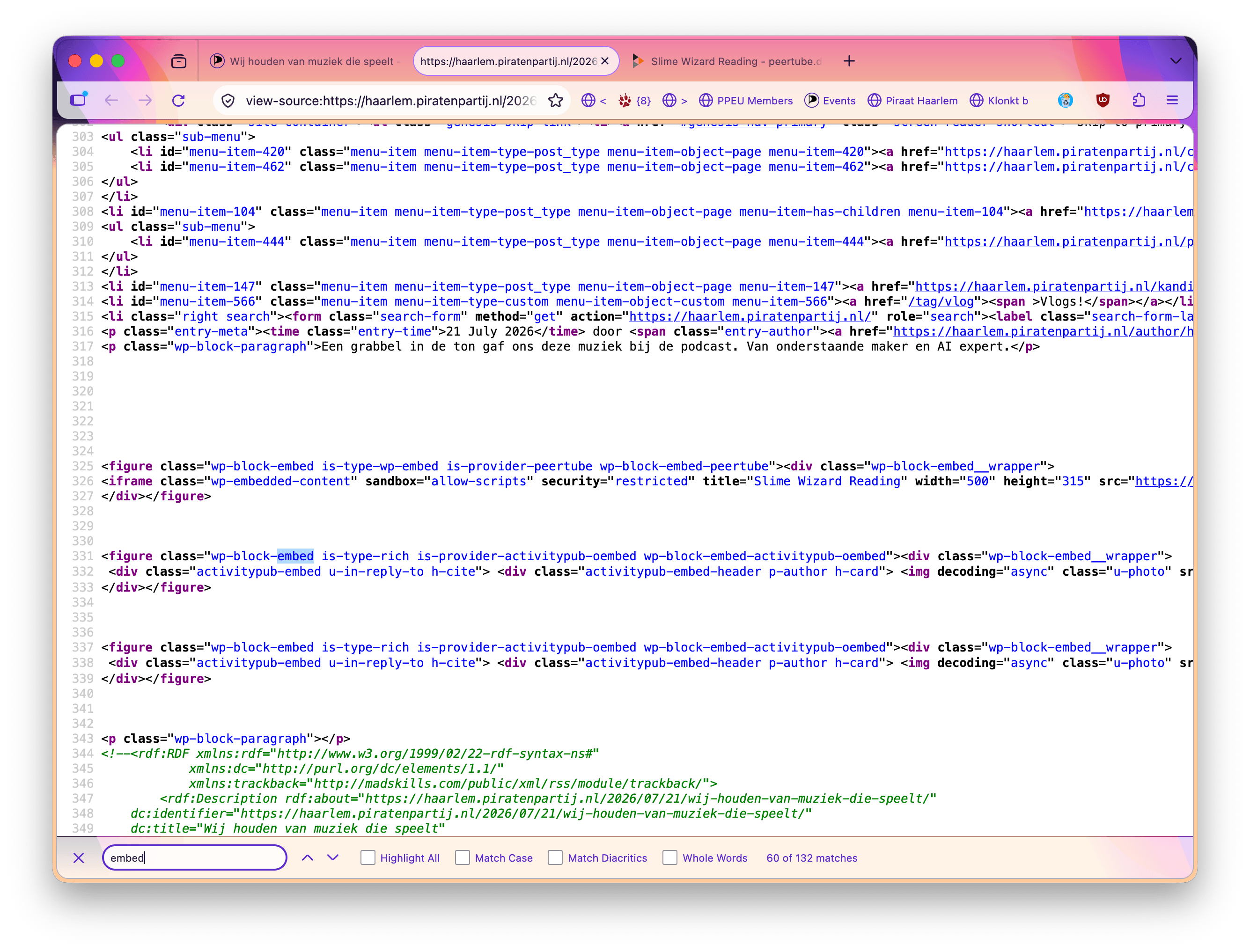Enable the Highlight All checkbox

click(x=368, y=857)
